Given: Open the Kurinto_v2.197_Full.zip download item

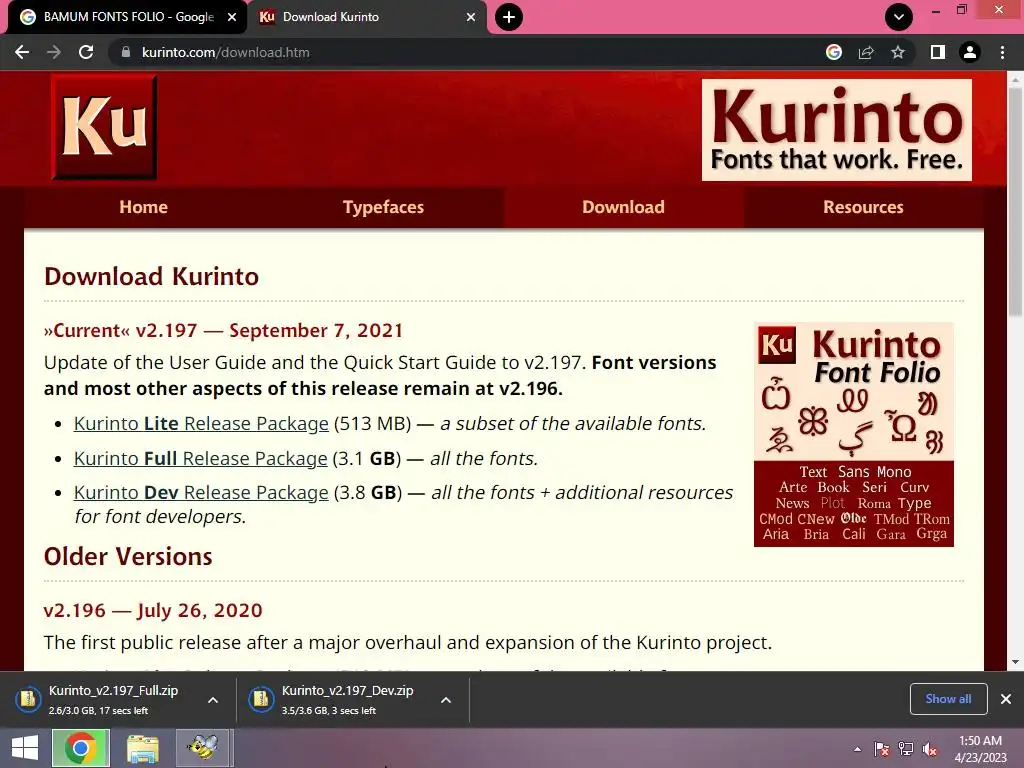Looking at the screenshot, I should click(104, 699).
